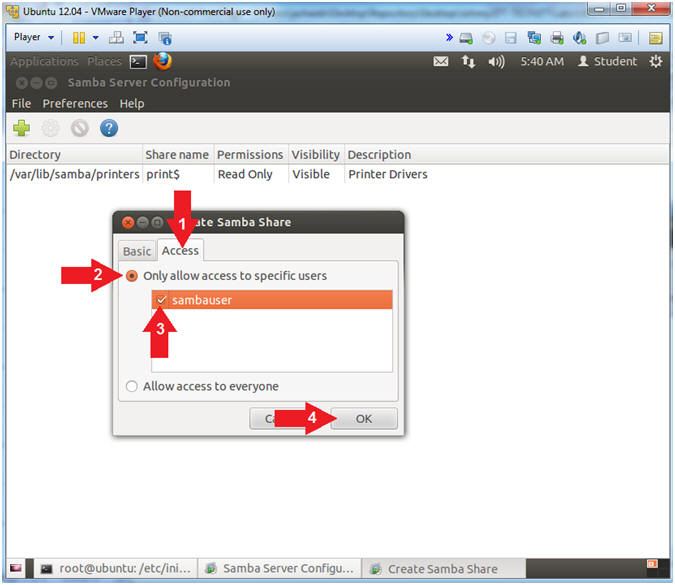The image size is (675, 585).
Task: Click the yellow notes icon in VMware toolbar
Action: click(655, 38)
